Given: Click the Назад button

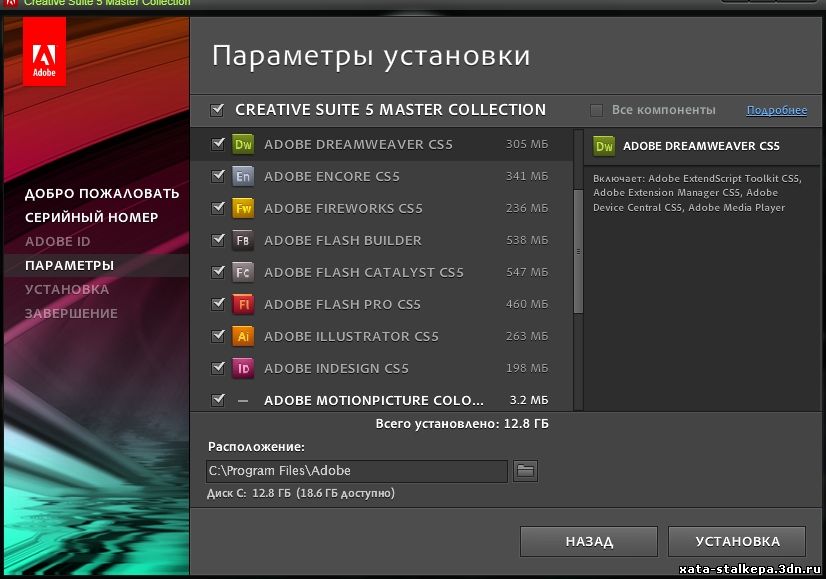Looking at the screenshot, I should click(x=589, y=541).
